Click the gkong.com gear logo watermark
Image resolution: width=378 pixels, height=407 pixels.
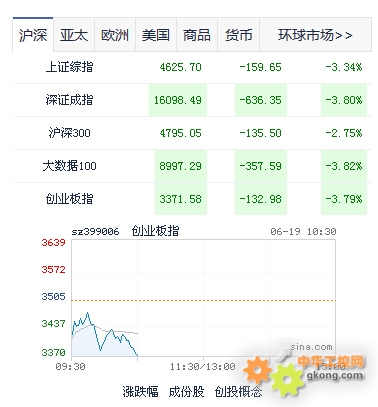click(303, 372)
